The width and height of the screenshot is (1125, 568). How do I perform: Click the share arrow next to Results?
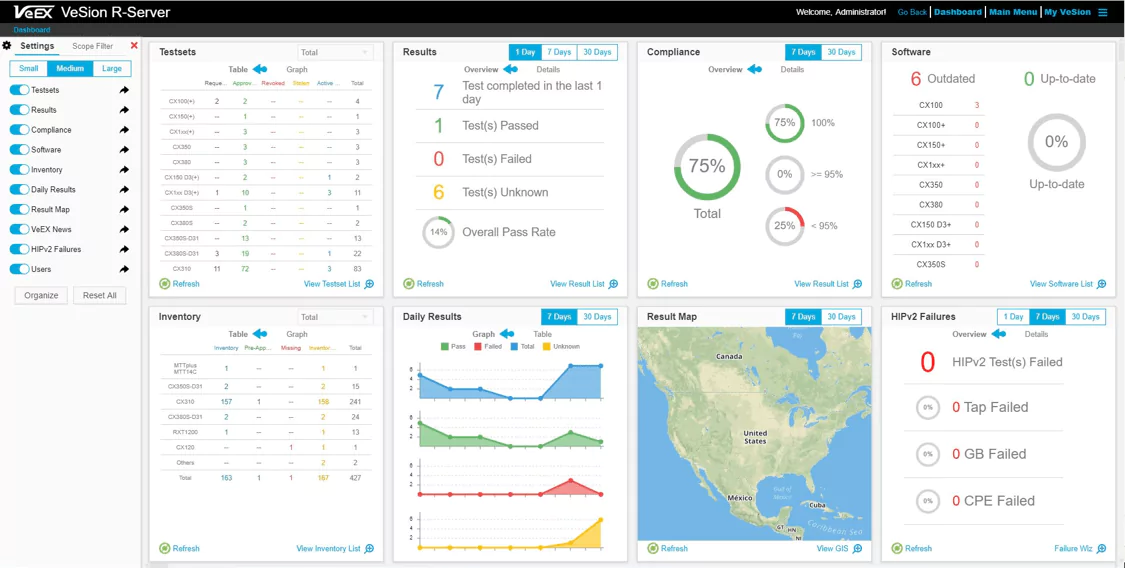(x=124, y=110)
